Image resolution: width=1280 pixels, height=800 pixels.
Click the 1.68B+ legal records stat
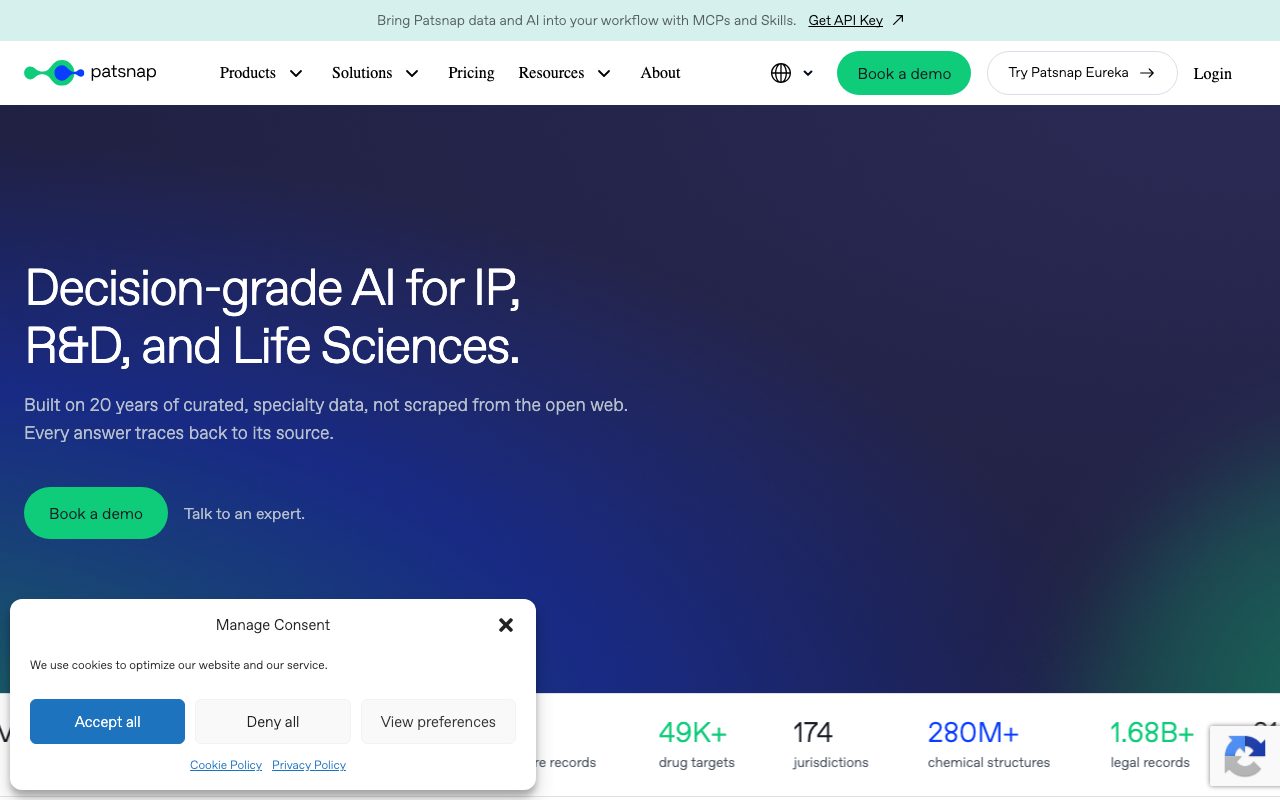[x=1151, y=746]
